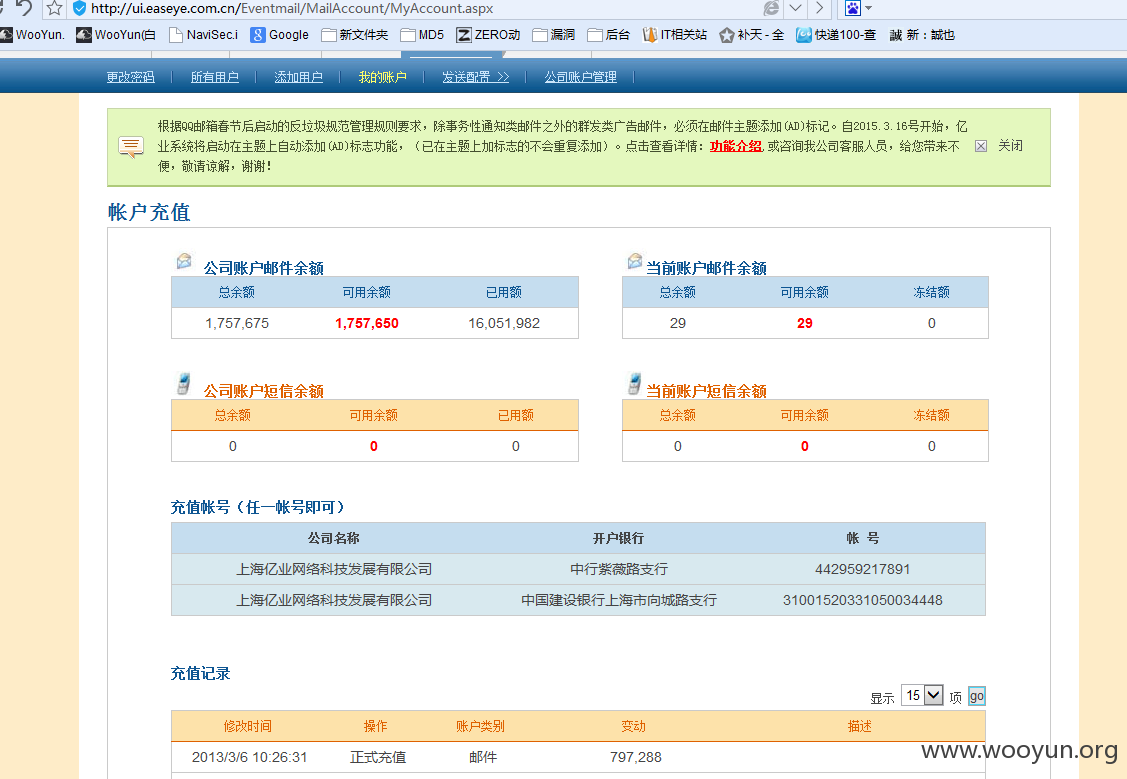Go to 更改密码 in navigation
Image resolution: width=1127 pixels, height=779 pixels.
(130, 77)
